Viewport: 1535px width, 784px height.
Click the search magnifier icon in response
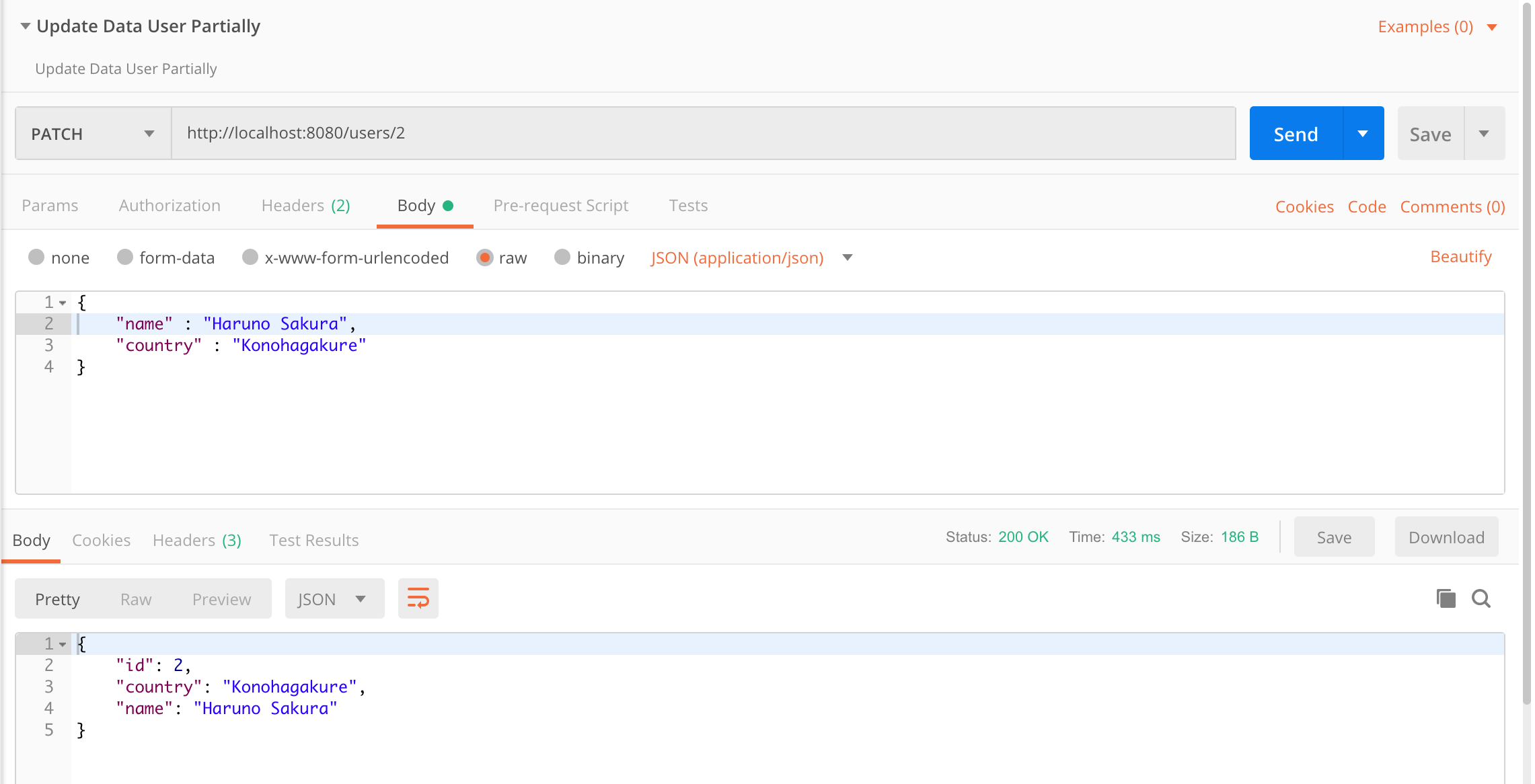coord(1481,598)
